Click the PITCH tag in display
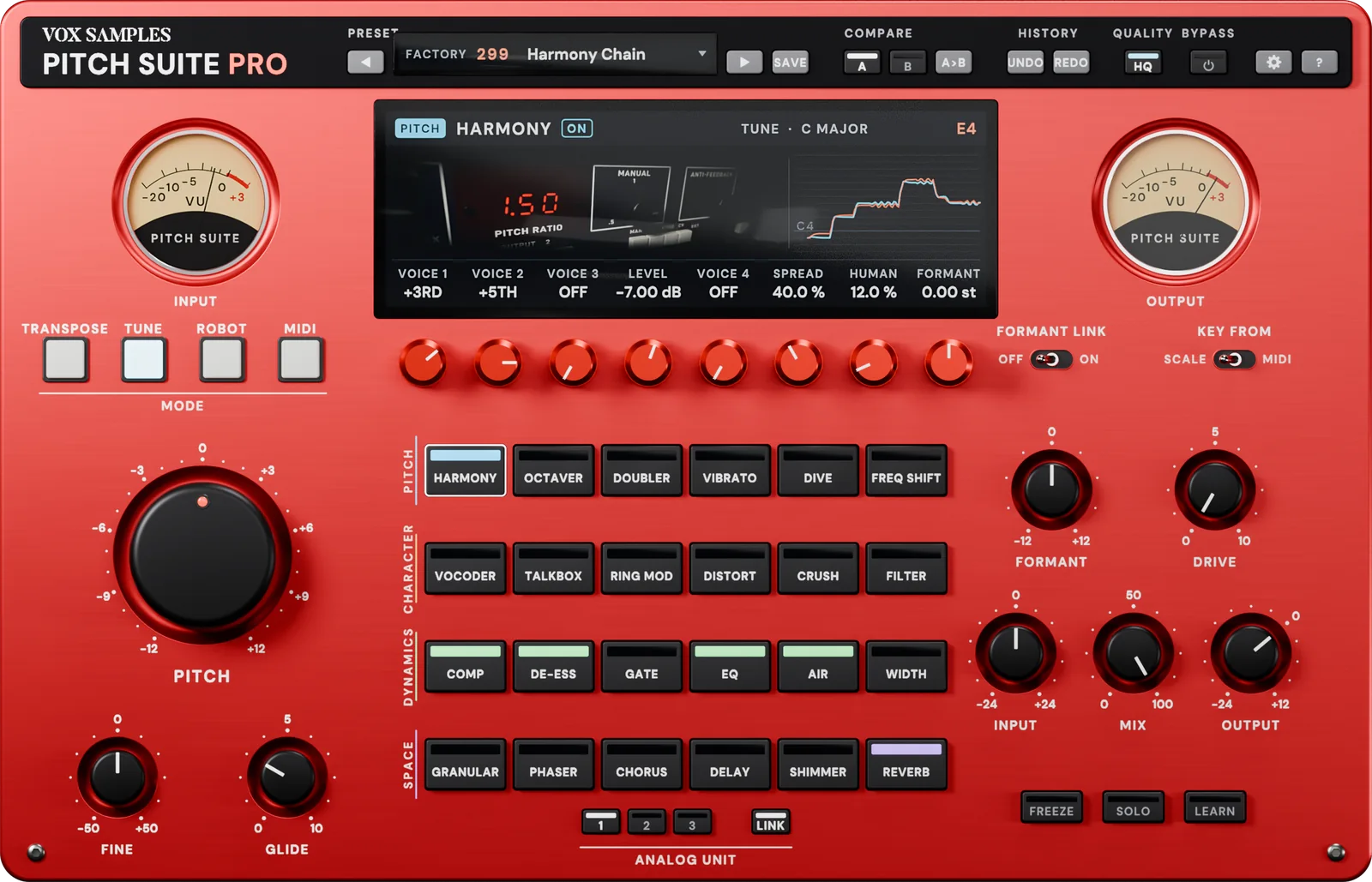Image resolution: width=1372 pixels, height=882 pixels. 420,129
